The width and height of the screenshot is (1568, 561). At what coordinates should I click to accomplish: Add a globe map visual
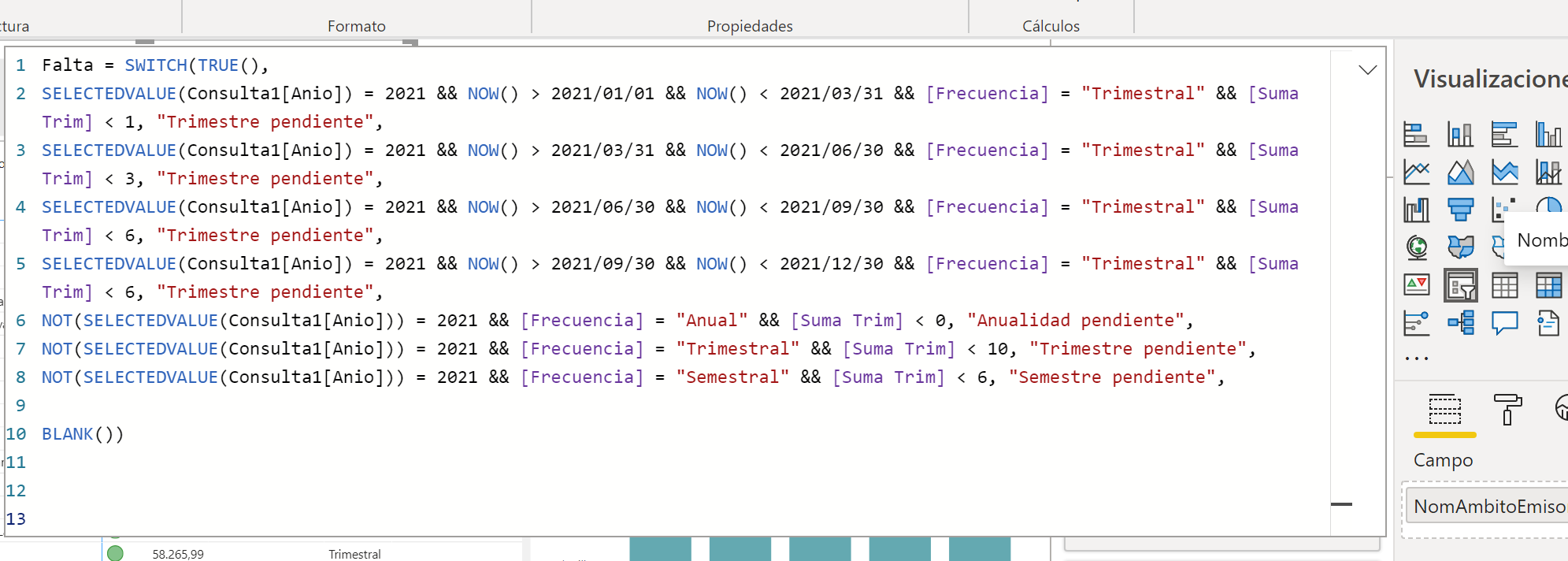pyautogui.click(x=1416, y=247)
